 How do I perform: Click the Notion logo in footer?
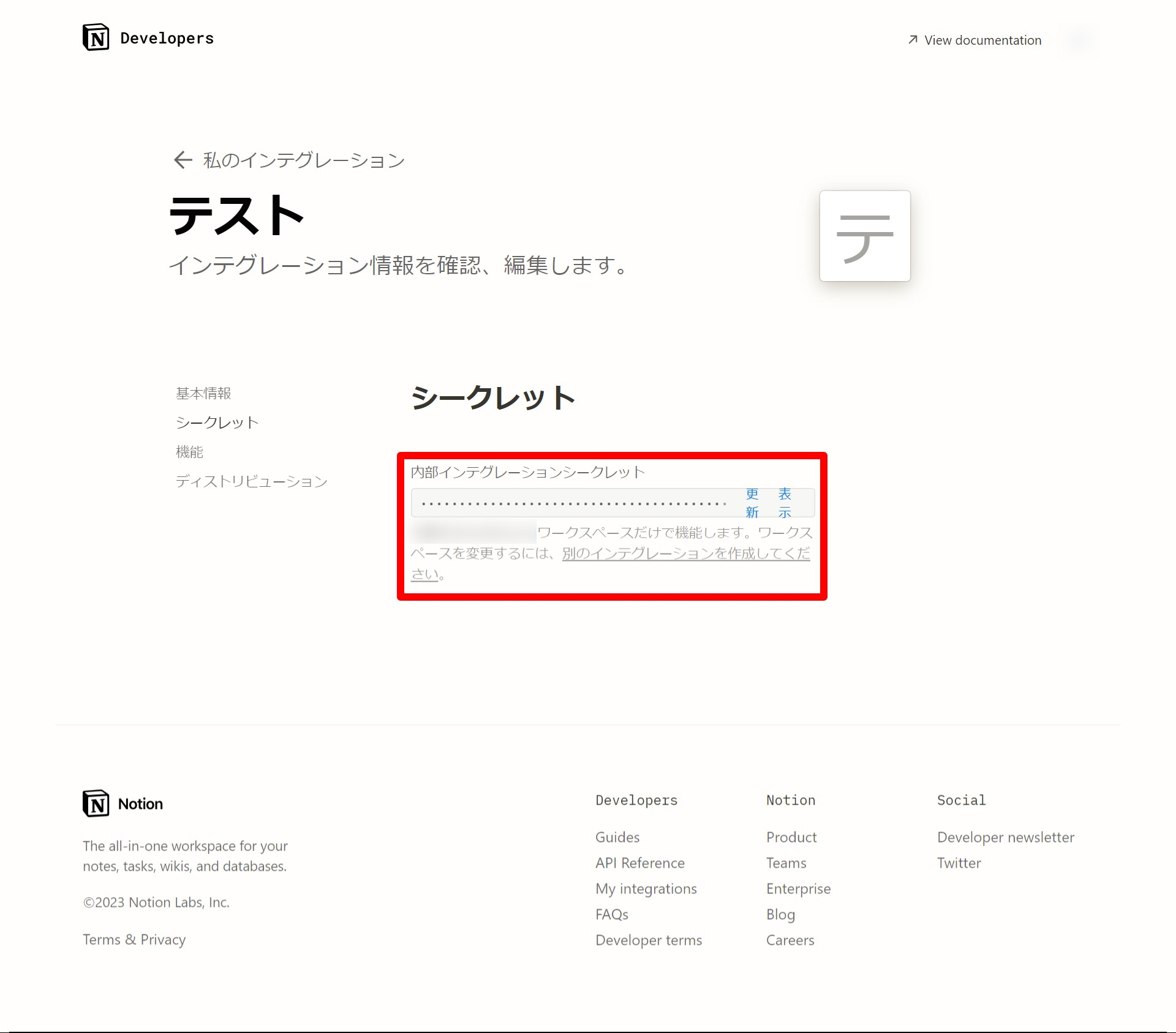pos(97,803)
